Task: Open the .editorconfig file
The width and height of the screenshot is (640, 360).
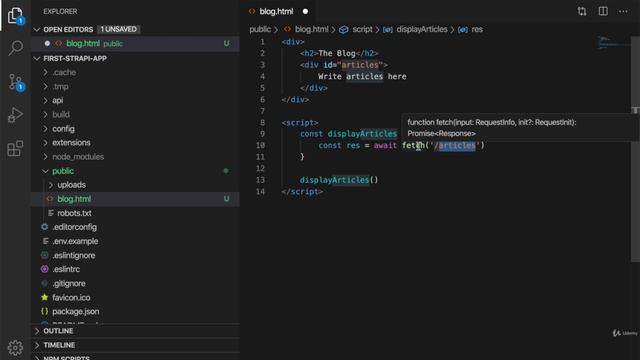Action: pyautogui.click(x=136, y=227)
